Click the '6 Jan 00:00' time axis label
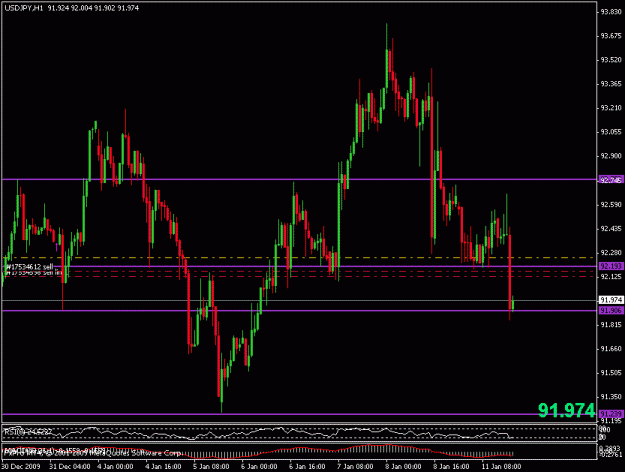The width and height of the screenshot is (625, 472). [259, 466]
